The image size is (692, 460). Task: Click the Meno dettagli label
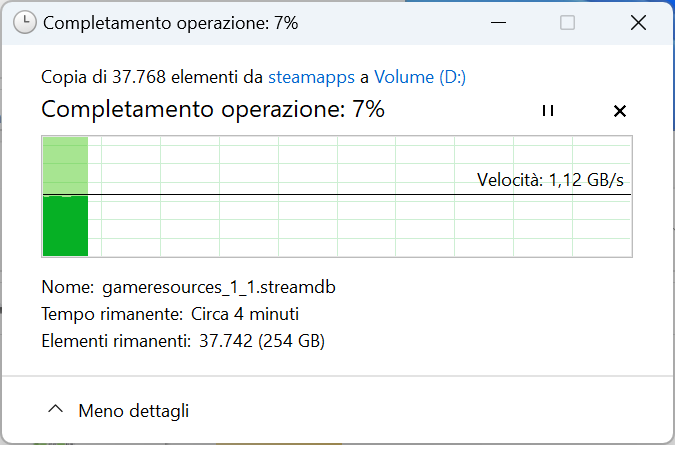133,410
